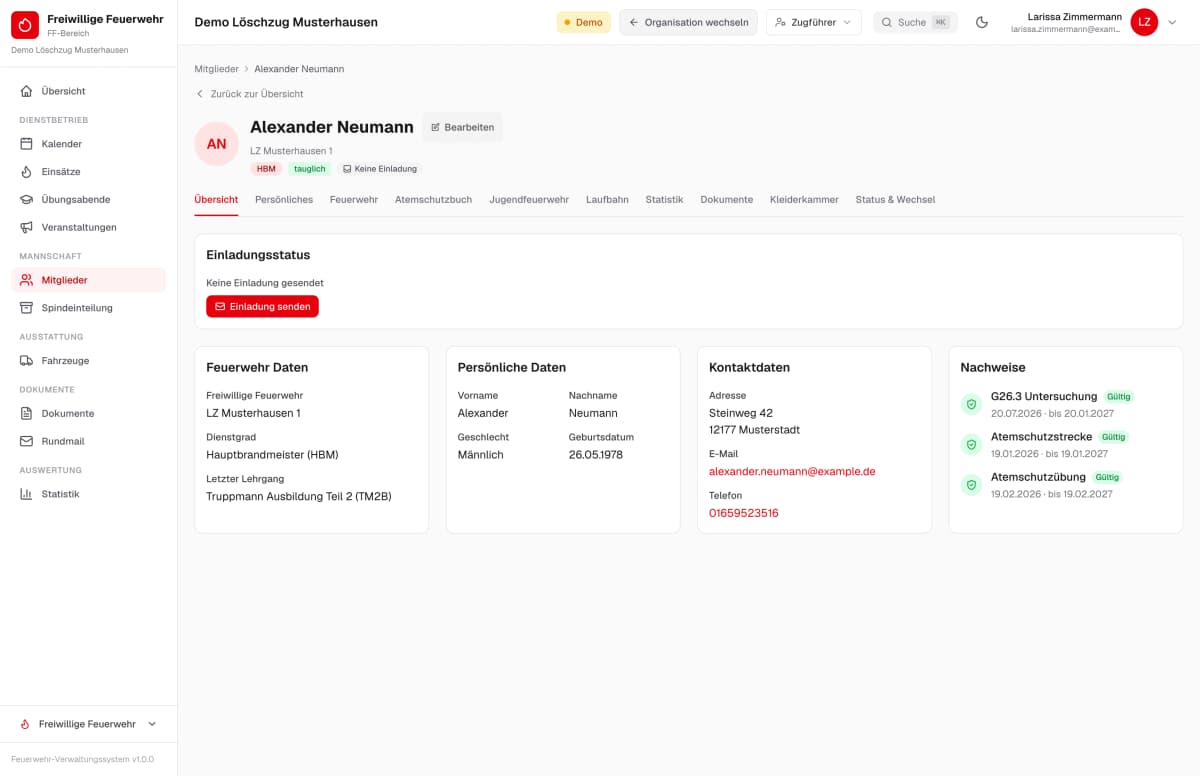Click the yellow Demo badge
Image resolution: width=1200 pixels, height=776 pixels.
pos(583,22)
